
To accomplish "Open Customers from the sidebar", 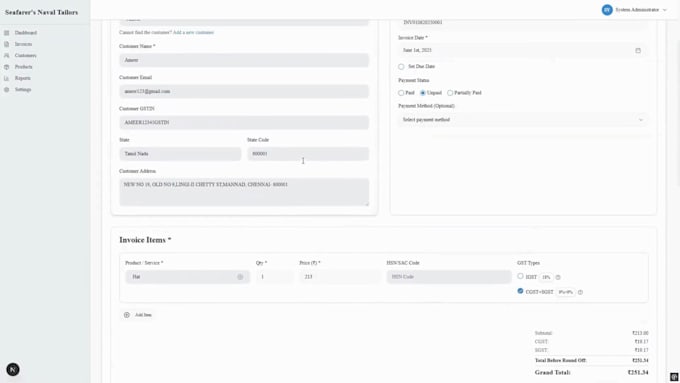I will [26, 56].
